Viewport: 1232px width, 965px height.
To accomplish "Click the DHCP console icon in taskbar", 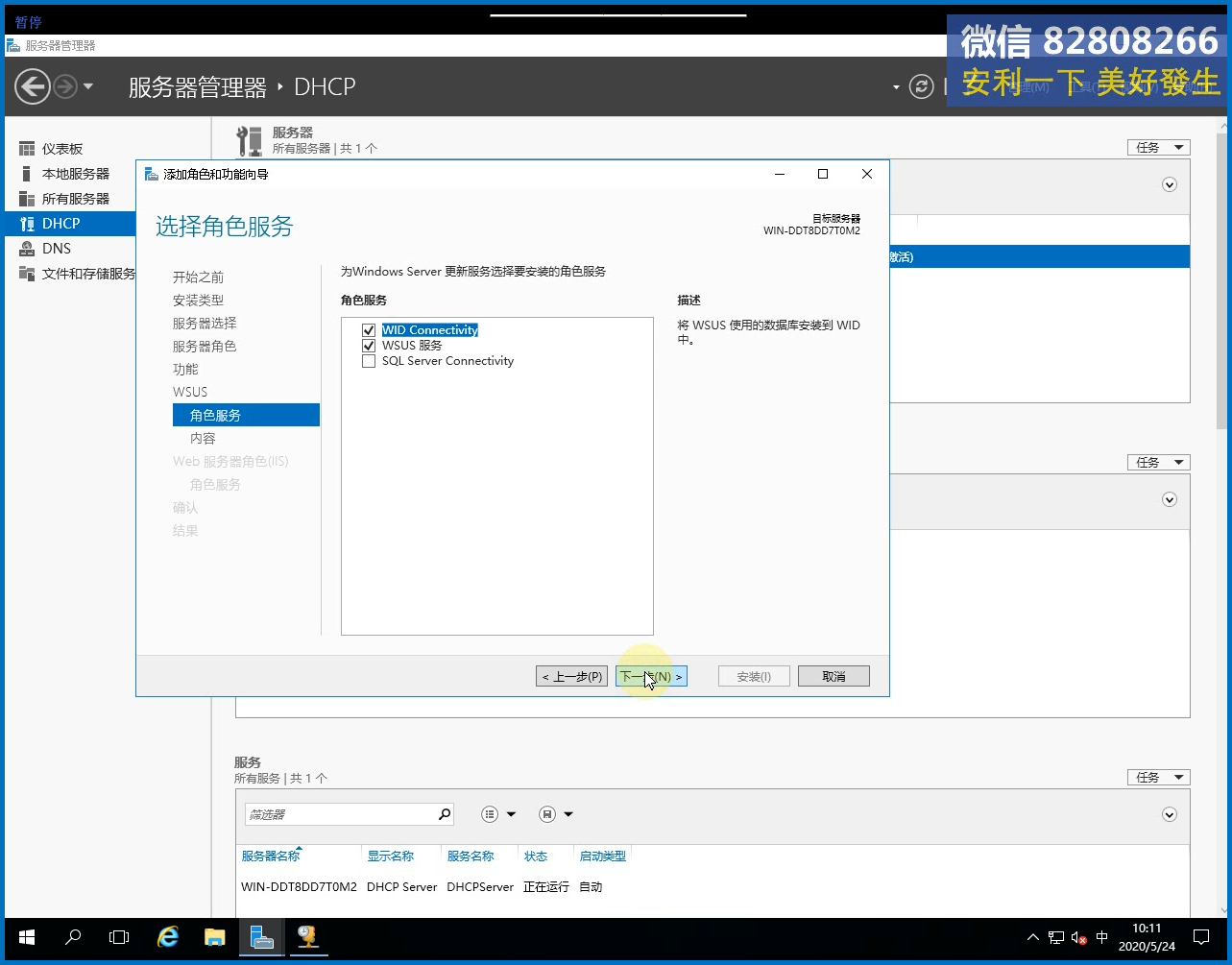I will click(x=307, y=937).
